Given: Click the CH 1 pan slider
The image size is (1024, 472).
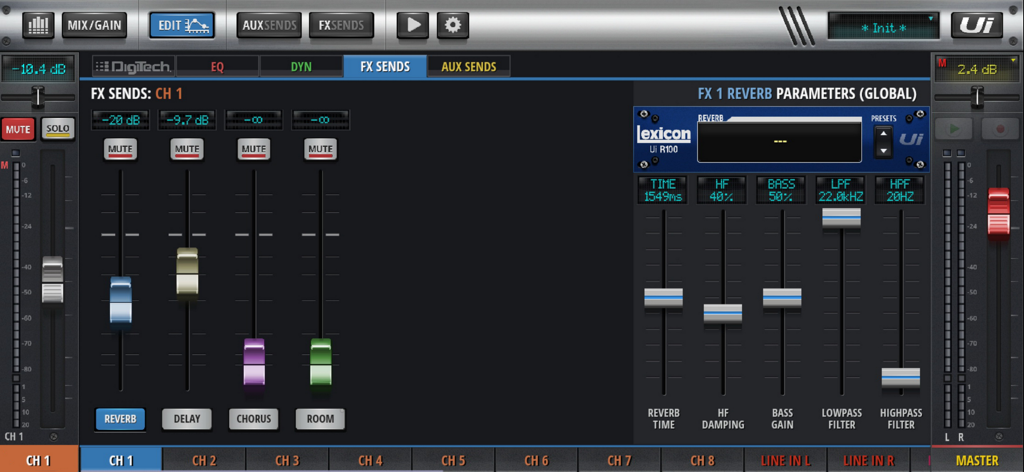Looking at the screenshot, I should (x=39, y=97).
